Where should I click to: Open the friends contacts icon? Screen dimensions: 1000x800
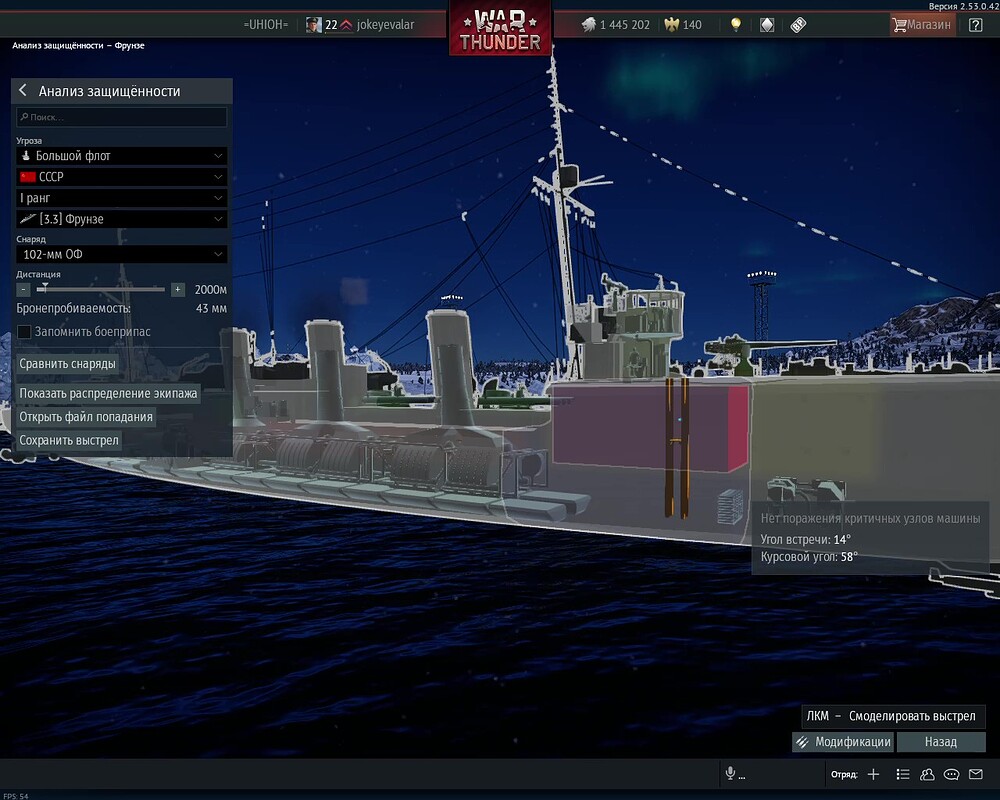pyautogui.click(x=927, y=774)
